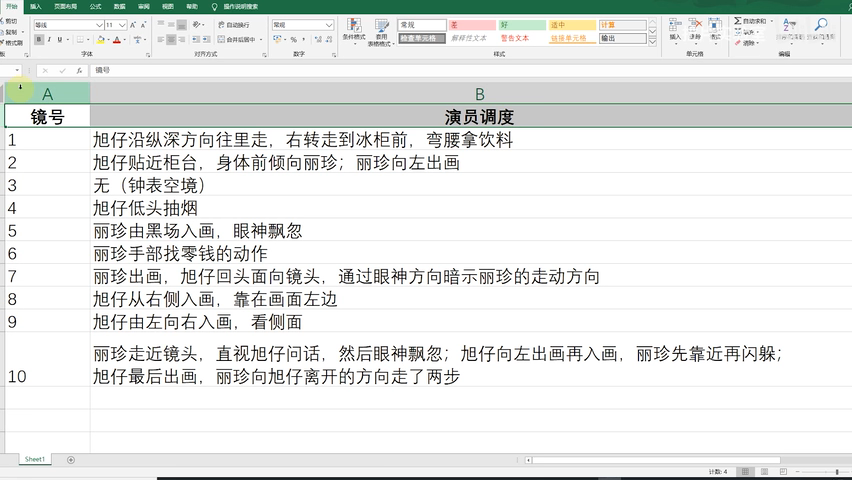Increase font size with the large A
852x480 pixels.
point(133,25)
